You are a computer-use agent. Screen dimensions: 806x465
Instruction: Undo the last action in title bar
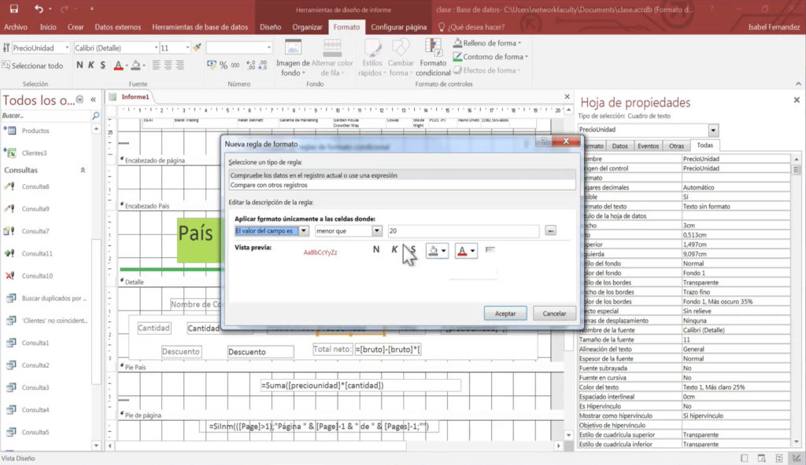tap(39, 9)
